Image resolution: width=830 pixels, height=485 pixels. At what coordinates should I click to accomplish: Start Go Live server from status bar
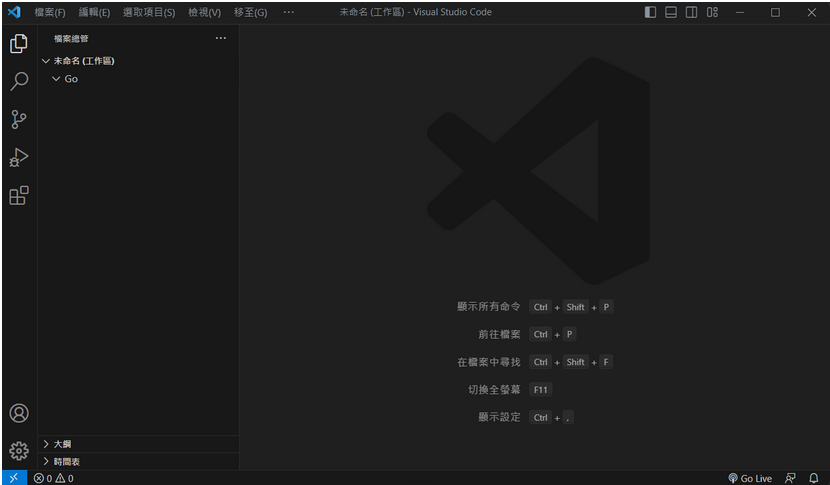[x=750, y=478]
